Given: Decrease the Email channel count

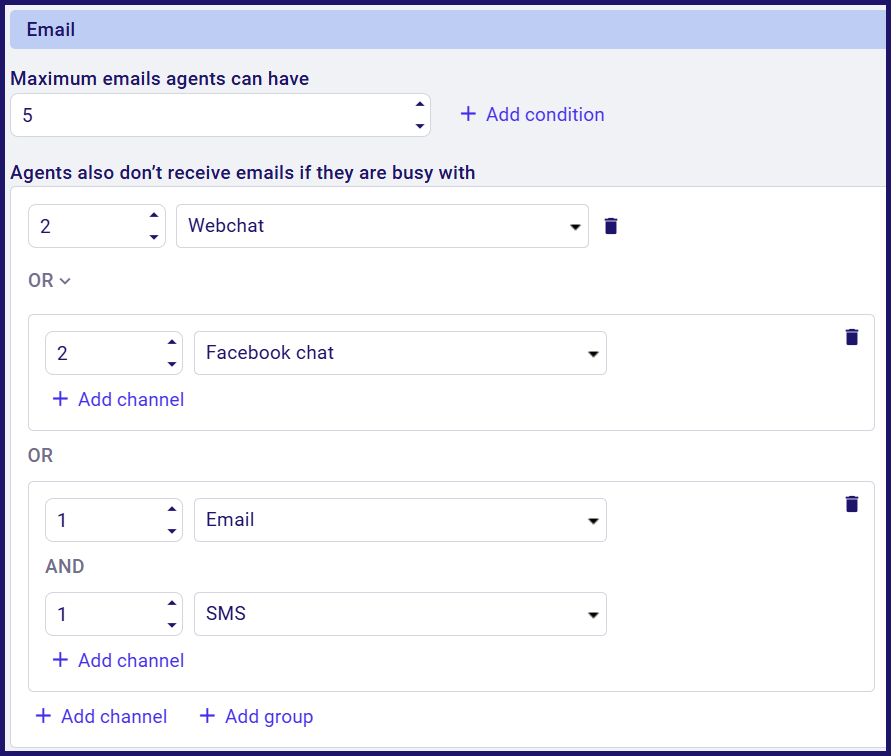Looking at the screenshot, I should (x=171, y=530).
